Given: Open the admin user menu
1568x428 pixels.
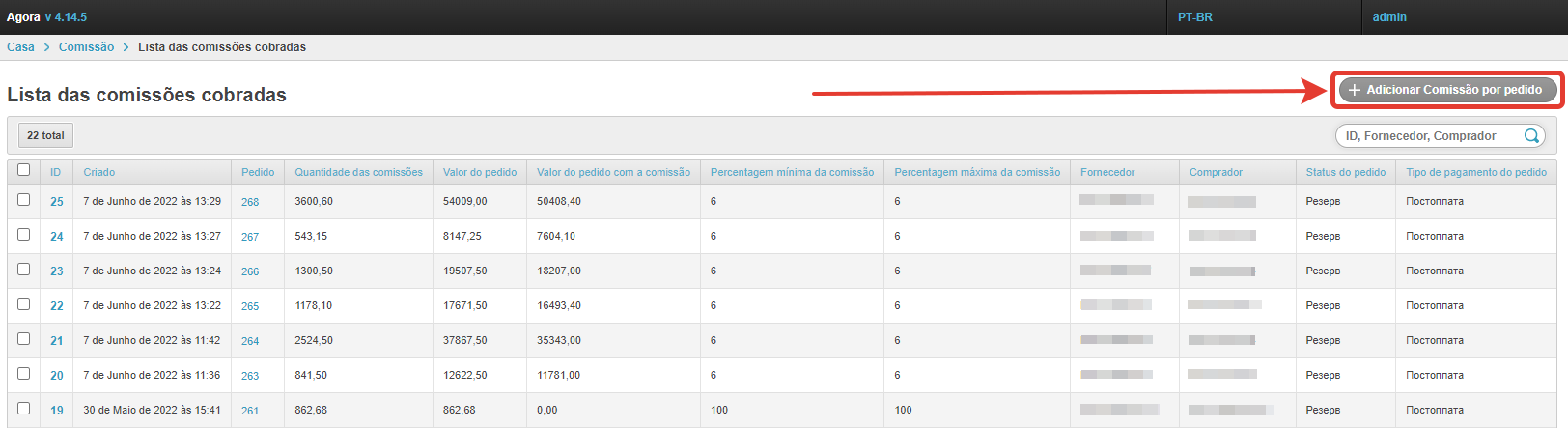Looking at the screenshot, I should point(1389,17).
